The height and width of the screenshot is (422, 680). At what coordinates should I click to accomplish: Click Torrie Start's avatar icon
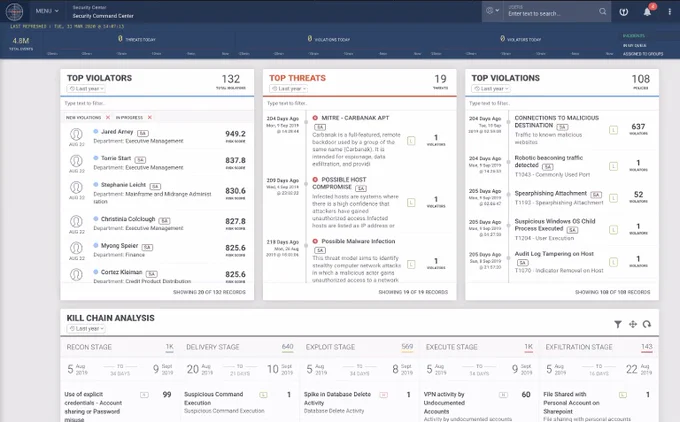tap(76, 161)
